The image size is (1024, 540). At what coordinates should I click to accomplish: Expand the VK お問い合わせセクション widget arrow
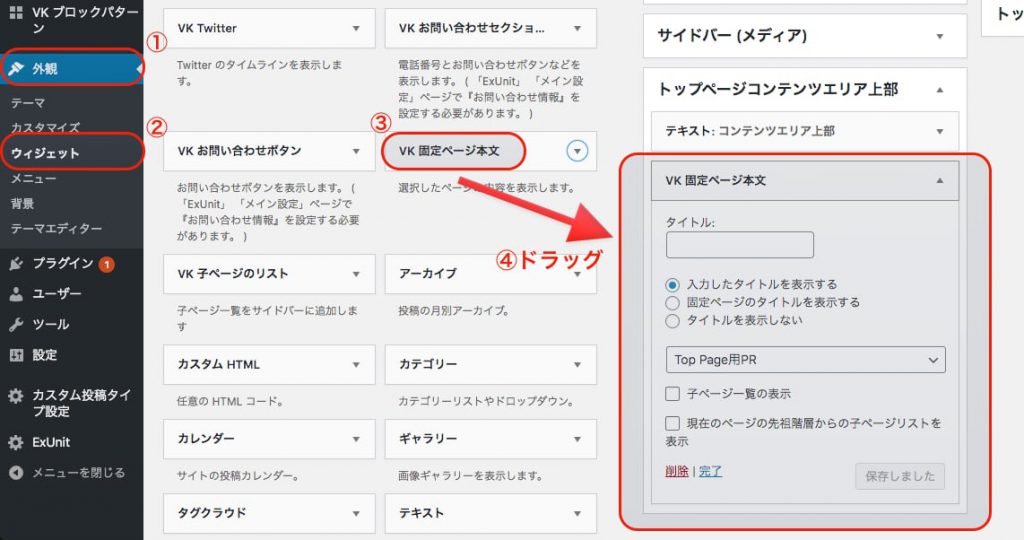pyautogui.click(x=577, y=28)
